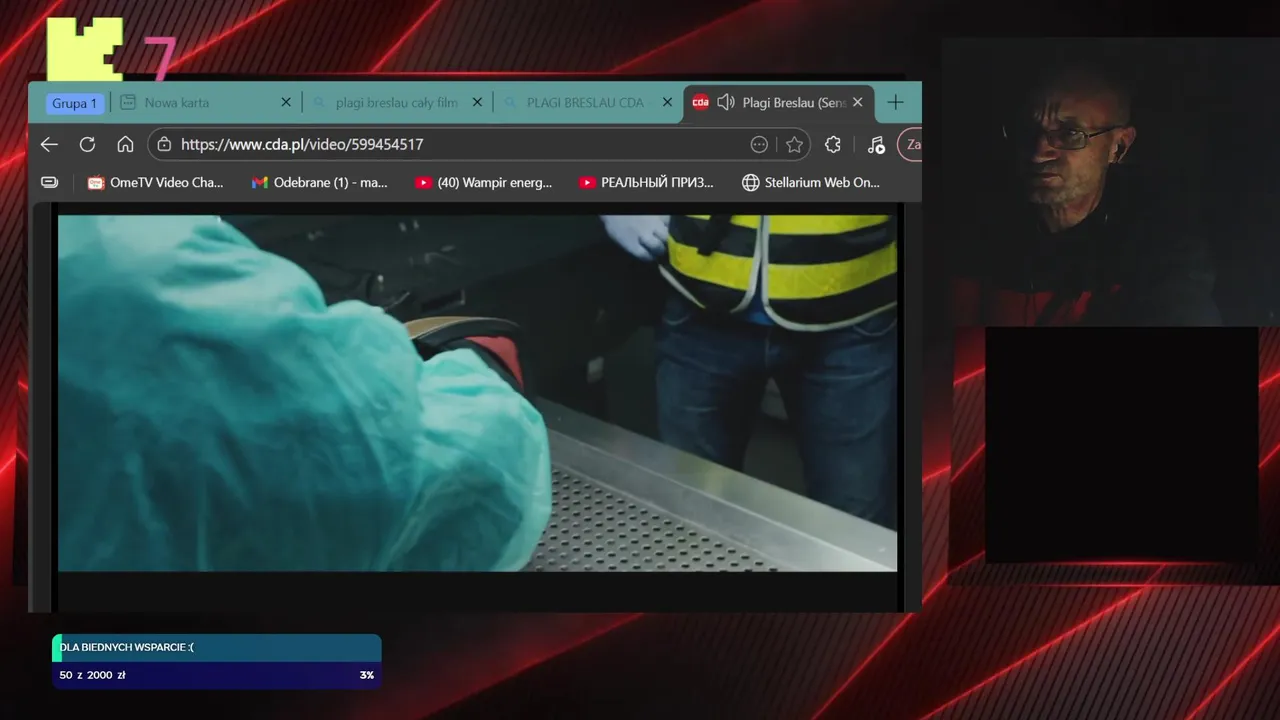The width and height of the screenshot is (1280, 720).
Task: Open the profile button next to media icon
Action: coord(910,144)
